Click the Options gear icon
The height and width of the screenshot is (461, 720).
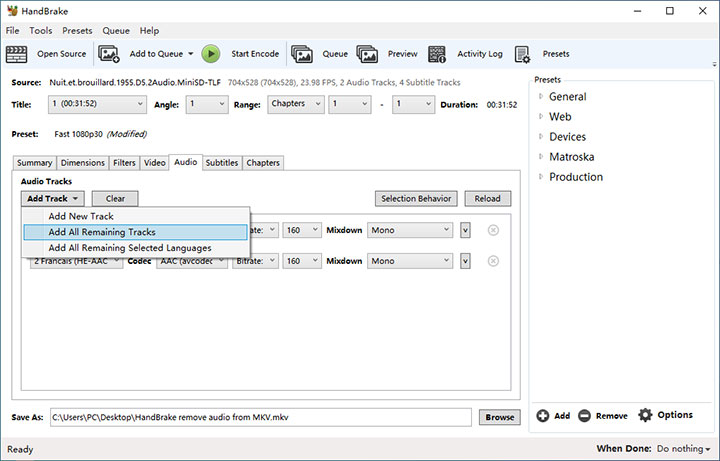[645, 415]
